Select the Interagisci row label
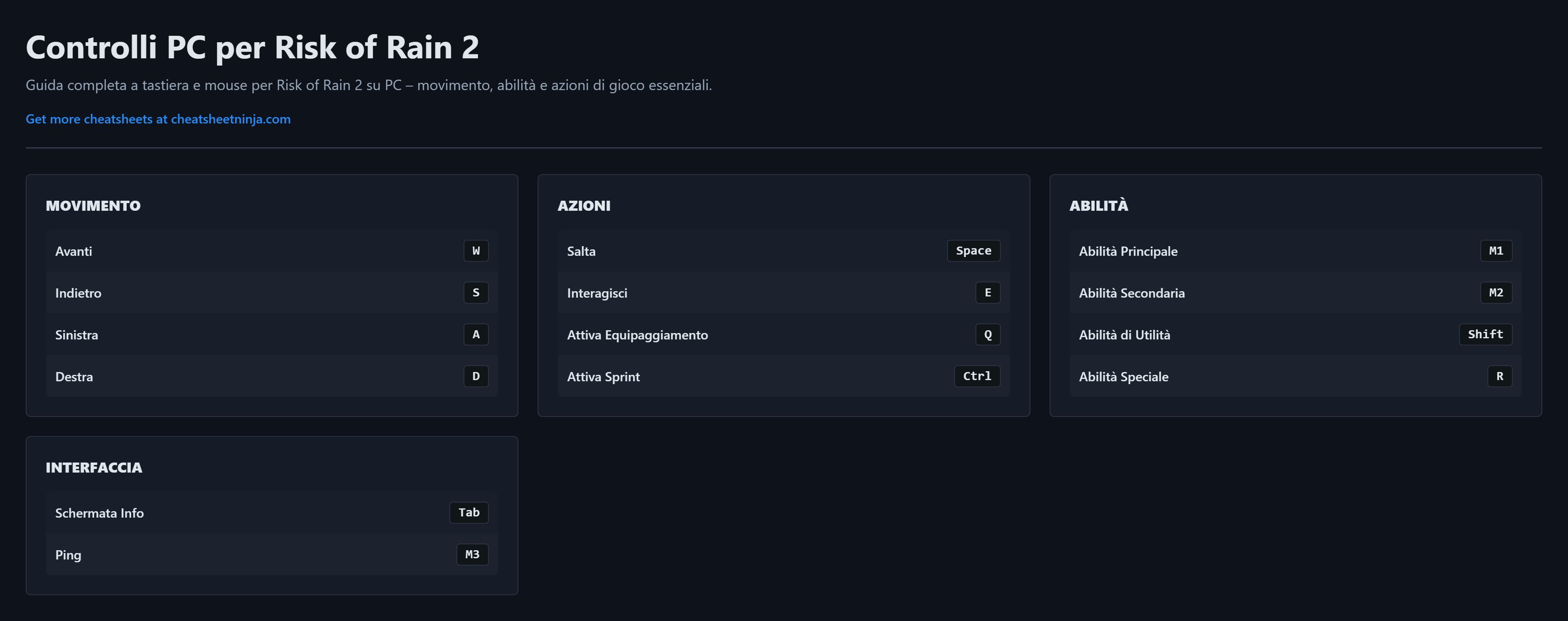 point(596,293)
